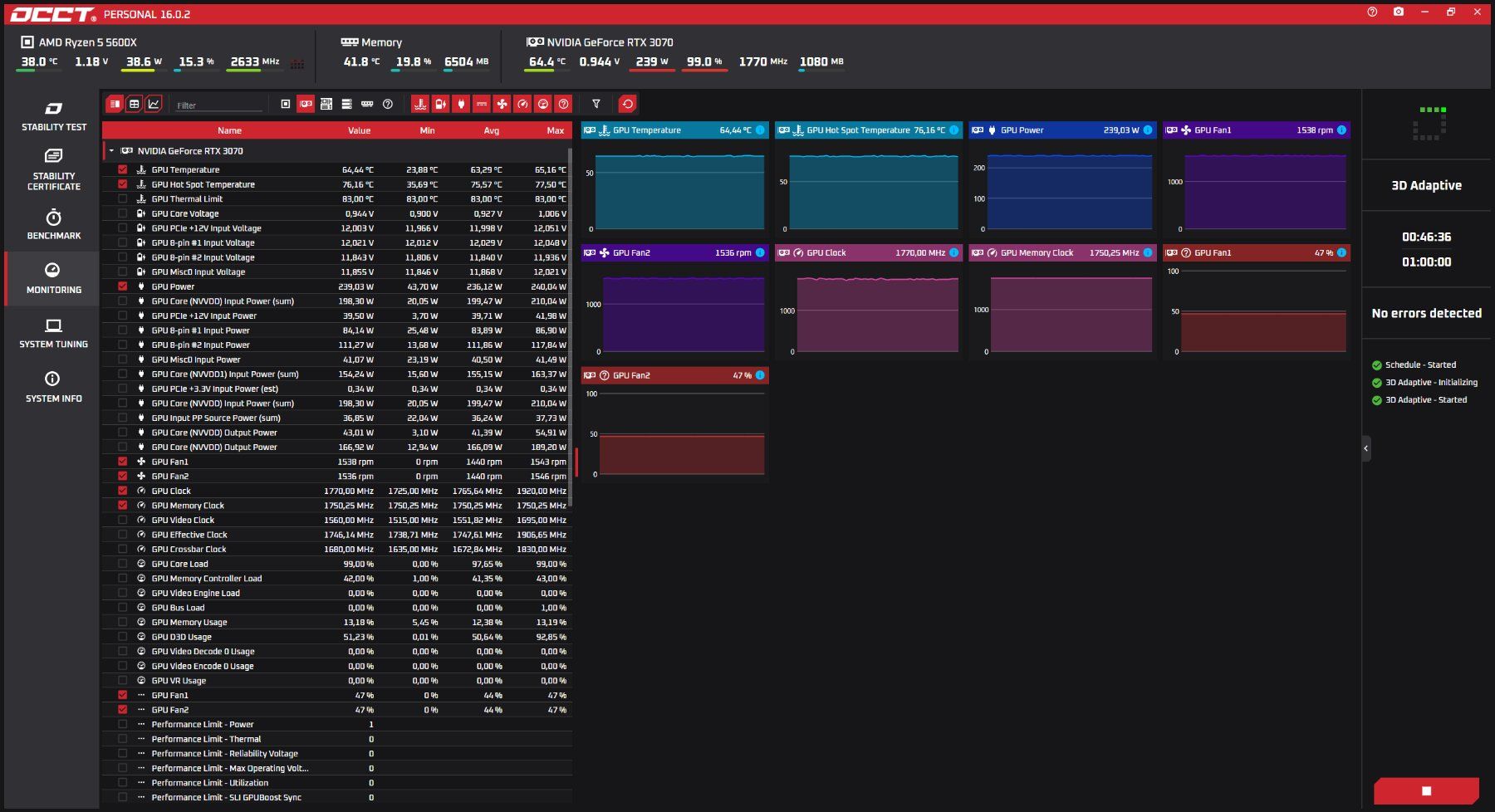Open info for GPU Temperature graph
The image size is (1495, 812).
[760, 130]
